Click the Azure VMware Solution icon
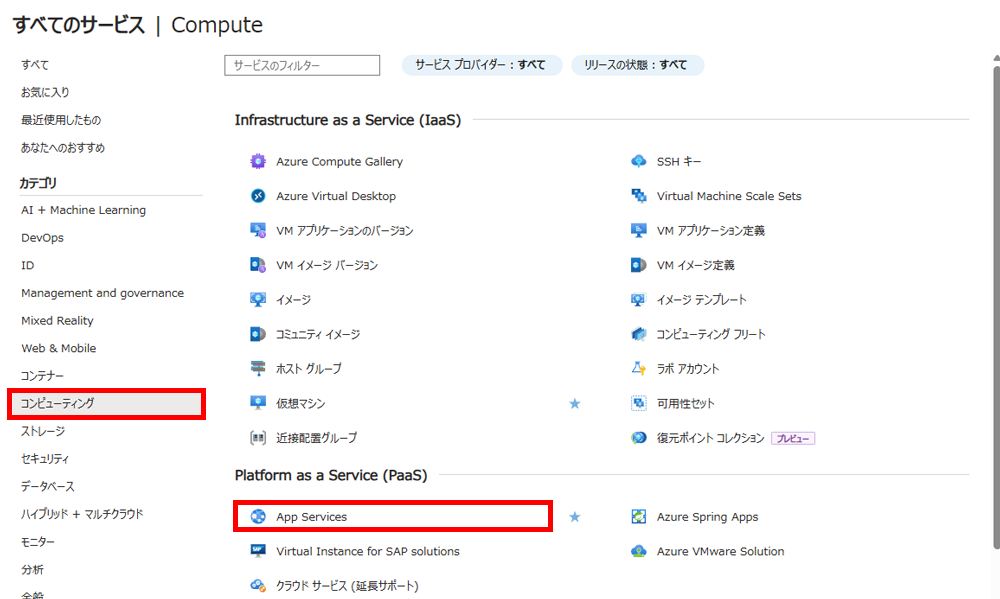This screenshot has width=1000, height=599. point(638,551)
